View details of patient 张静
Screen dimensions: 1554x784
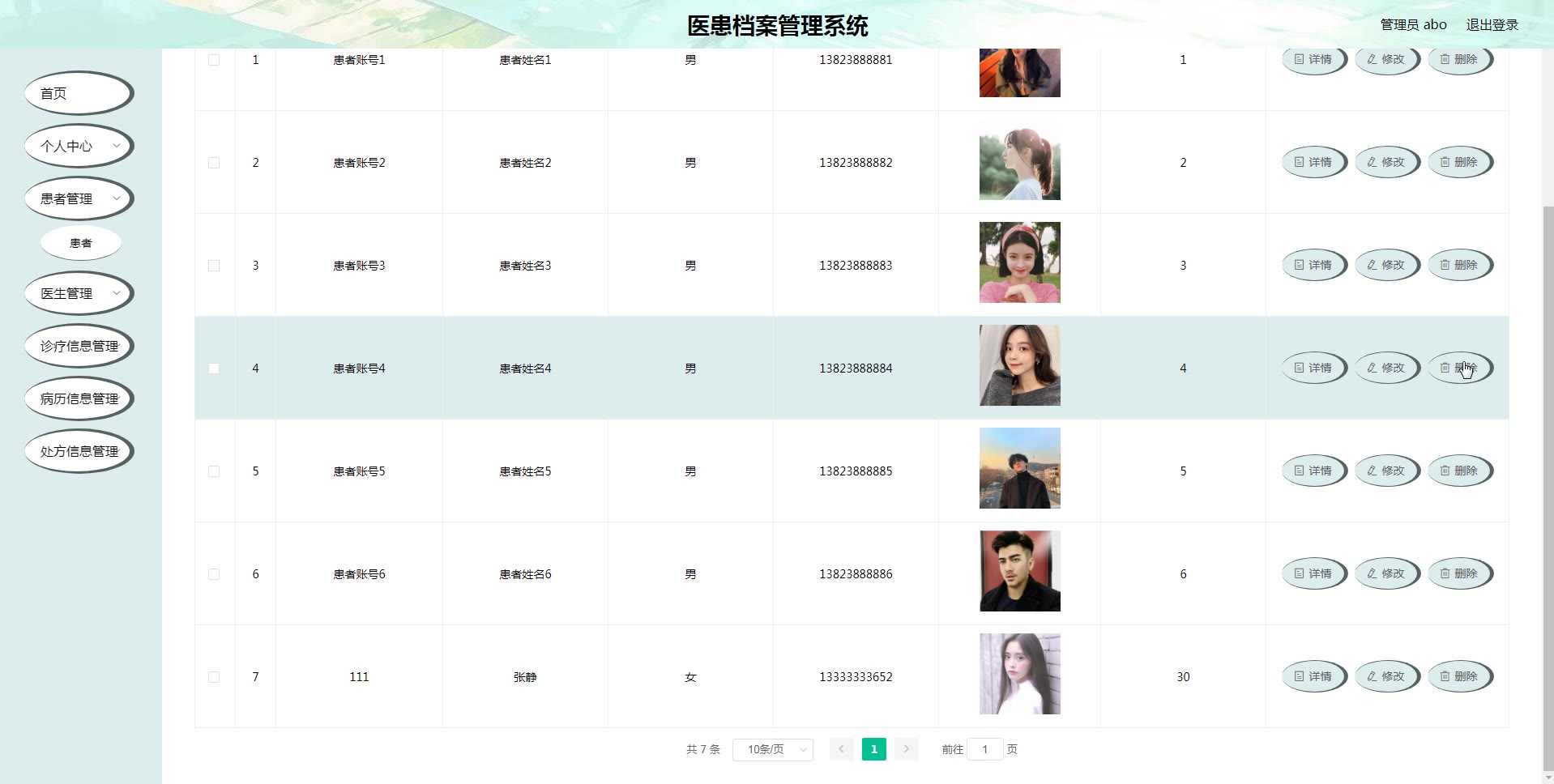pyautogui.click(x=1313, y=676)
